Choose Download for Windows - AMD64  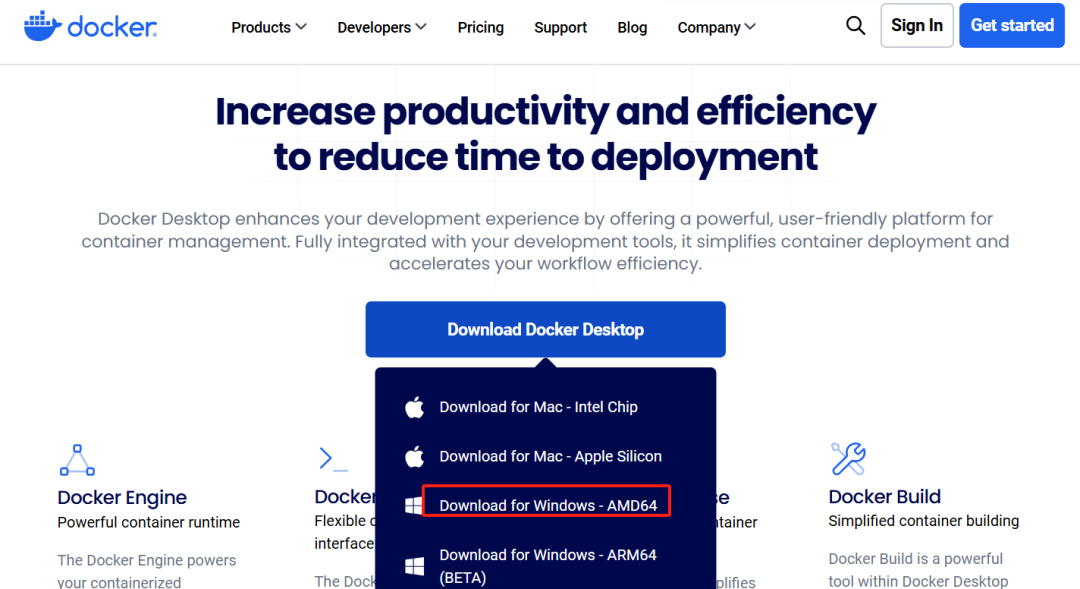coord(548,506)
